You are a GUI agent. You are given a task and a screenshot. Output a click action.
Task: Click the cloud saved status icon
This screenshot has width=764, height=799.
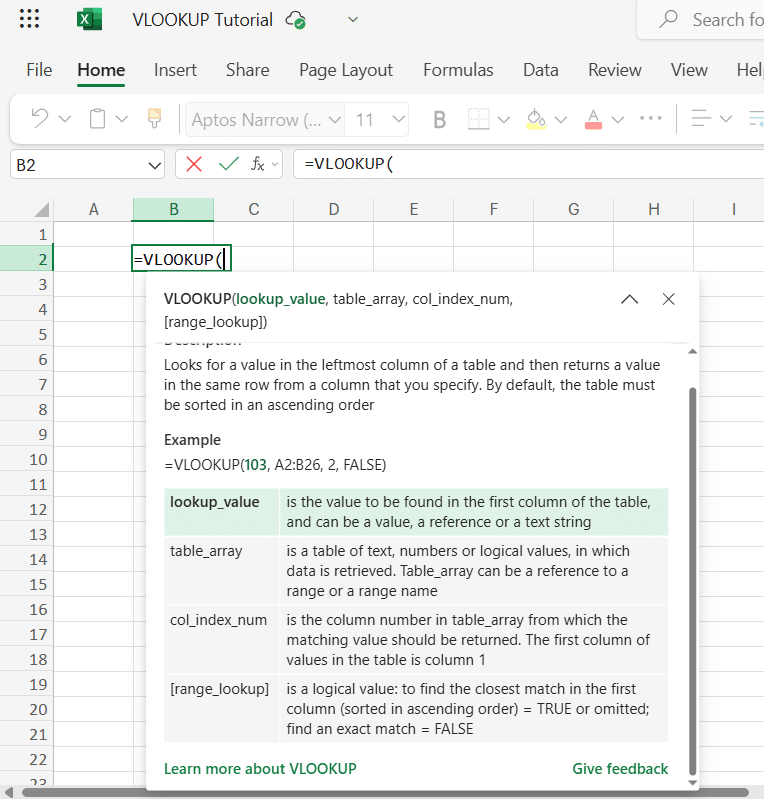296,20
